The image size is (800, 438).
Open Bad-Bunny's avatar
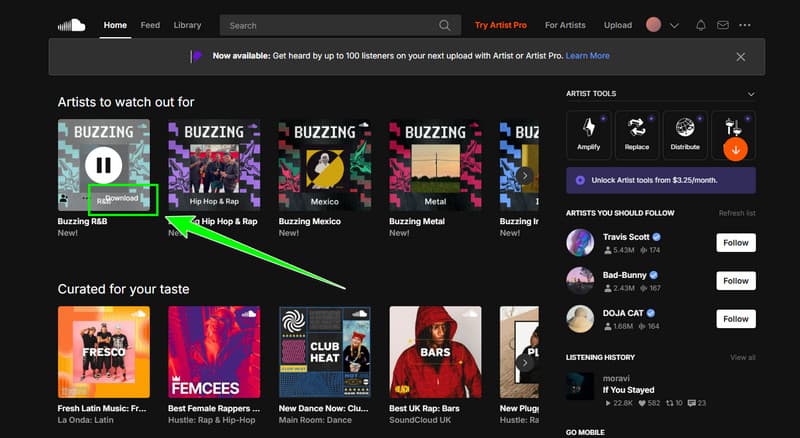pos(580,281)
